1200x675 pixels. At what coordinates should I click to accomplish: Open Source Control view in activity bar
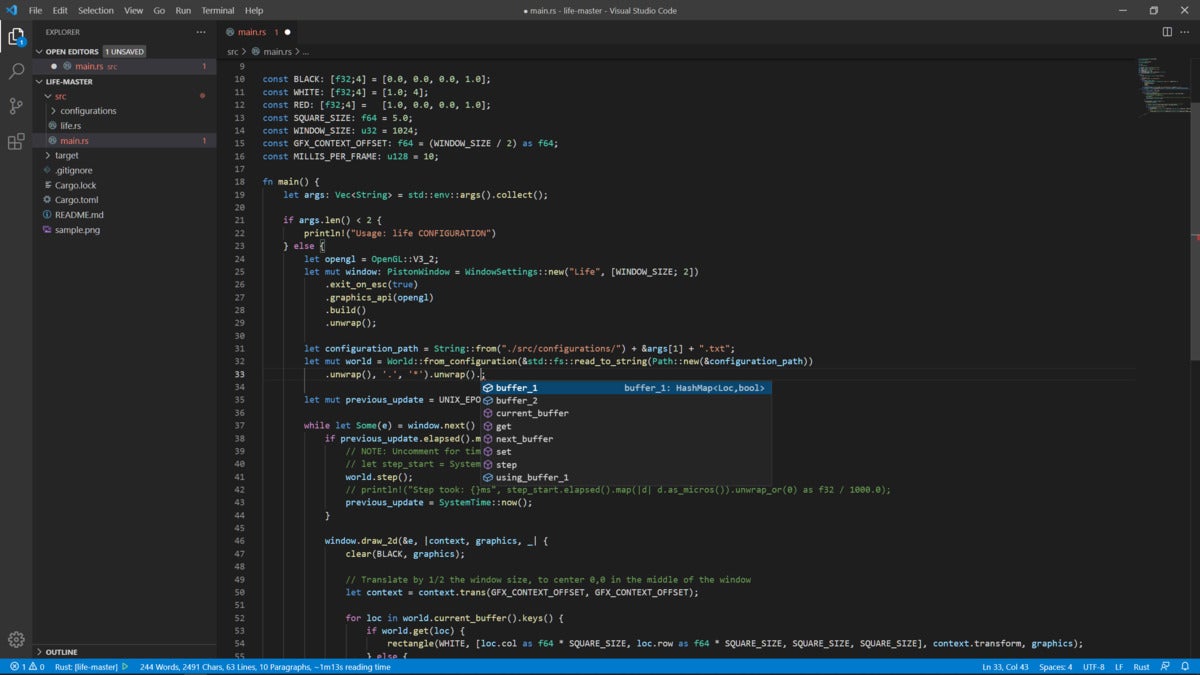[16, 106]
